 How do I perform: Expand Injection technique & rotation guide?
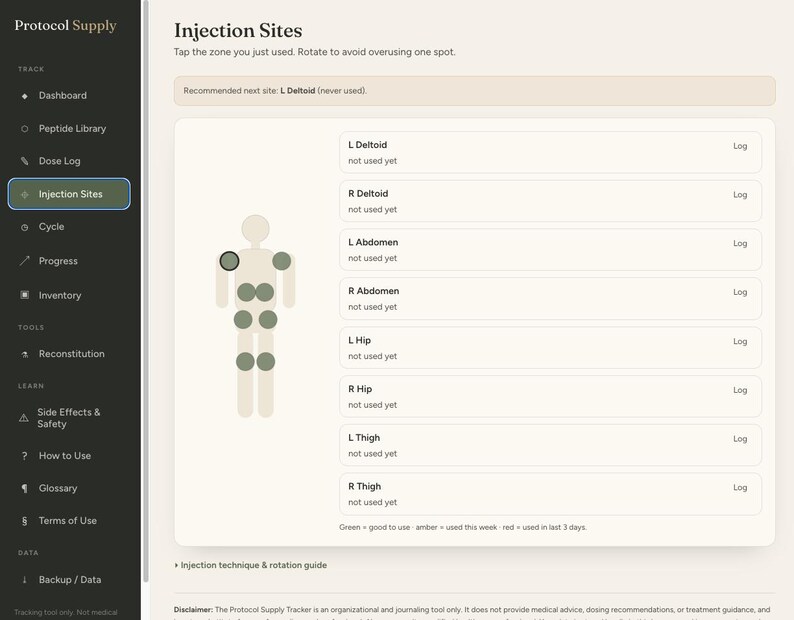click(x=251, y=565)
